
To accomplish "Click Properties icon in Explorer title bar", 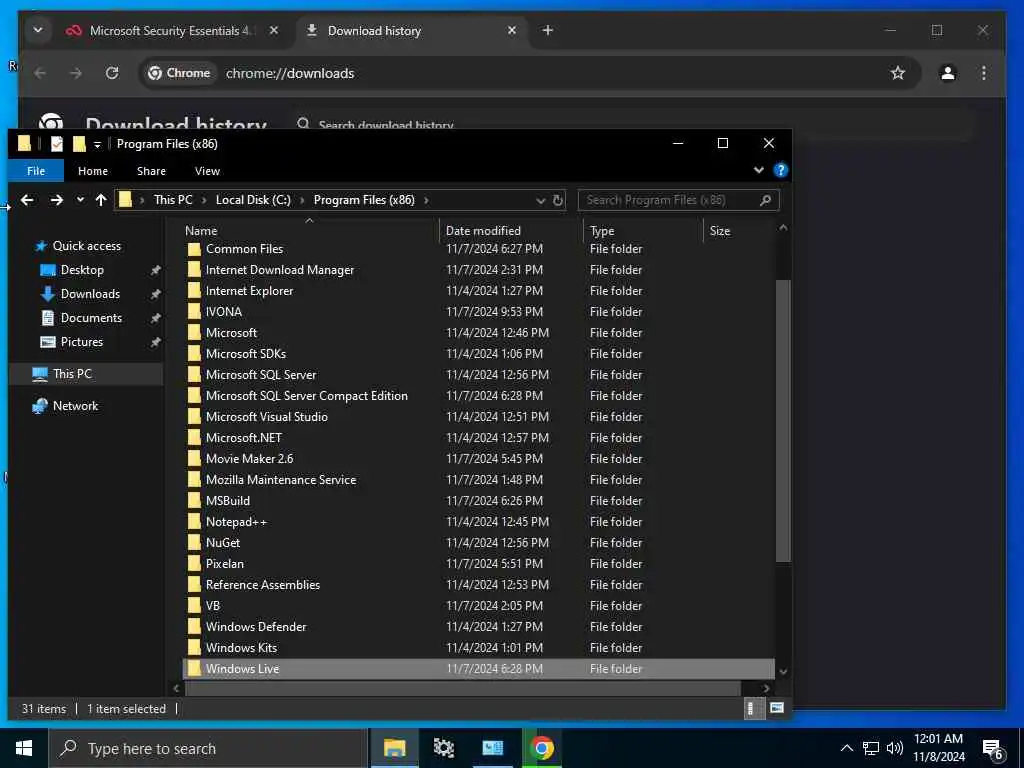I will [x=57, y=144].
